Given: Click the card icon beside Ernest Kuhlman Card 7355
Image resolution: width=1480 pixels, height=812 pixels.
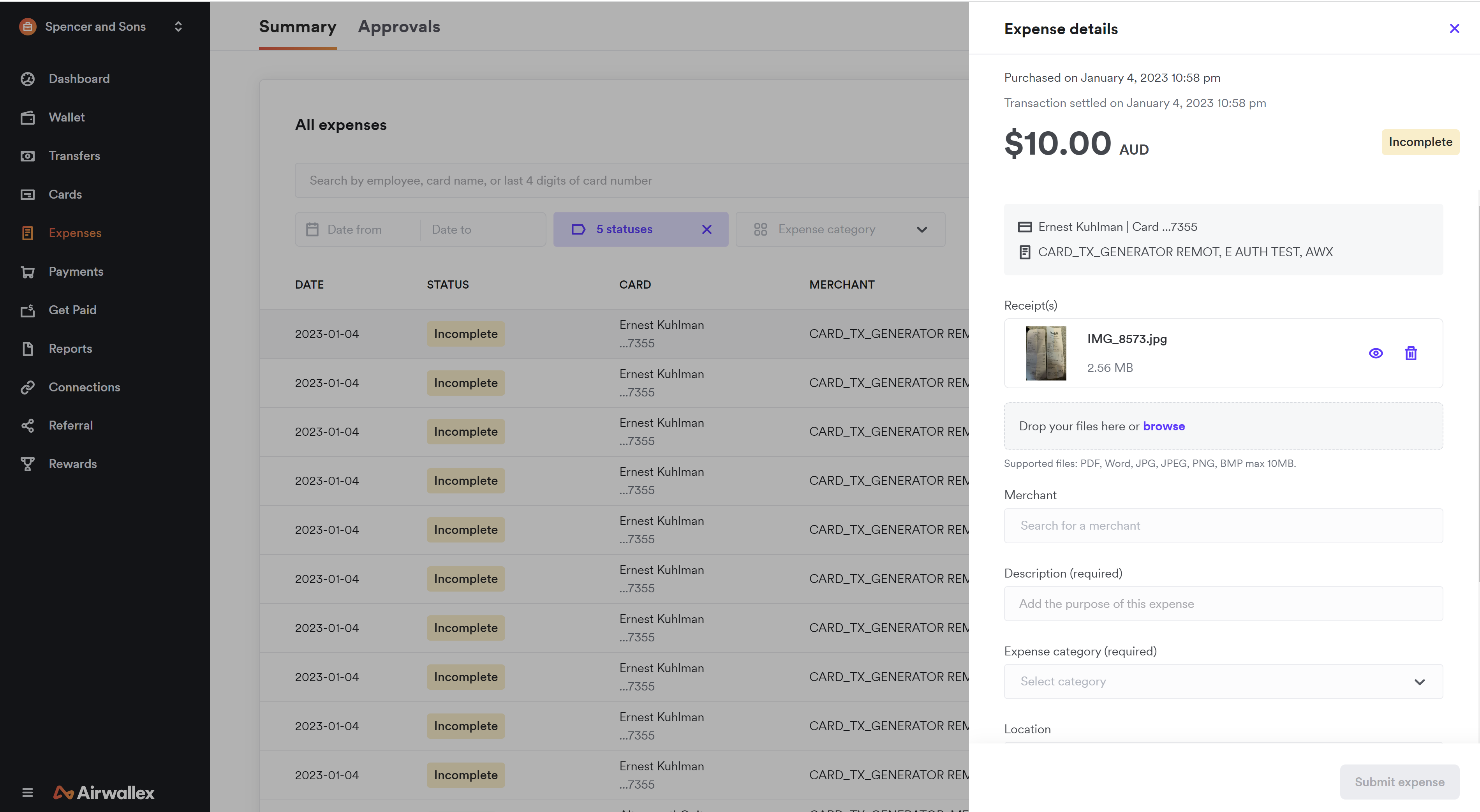Looking at the screenshot, I should [1024, 227].
